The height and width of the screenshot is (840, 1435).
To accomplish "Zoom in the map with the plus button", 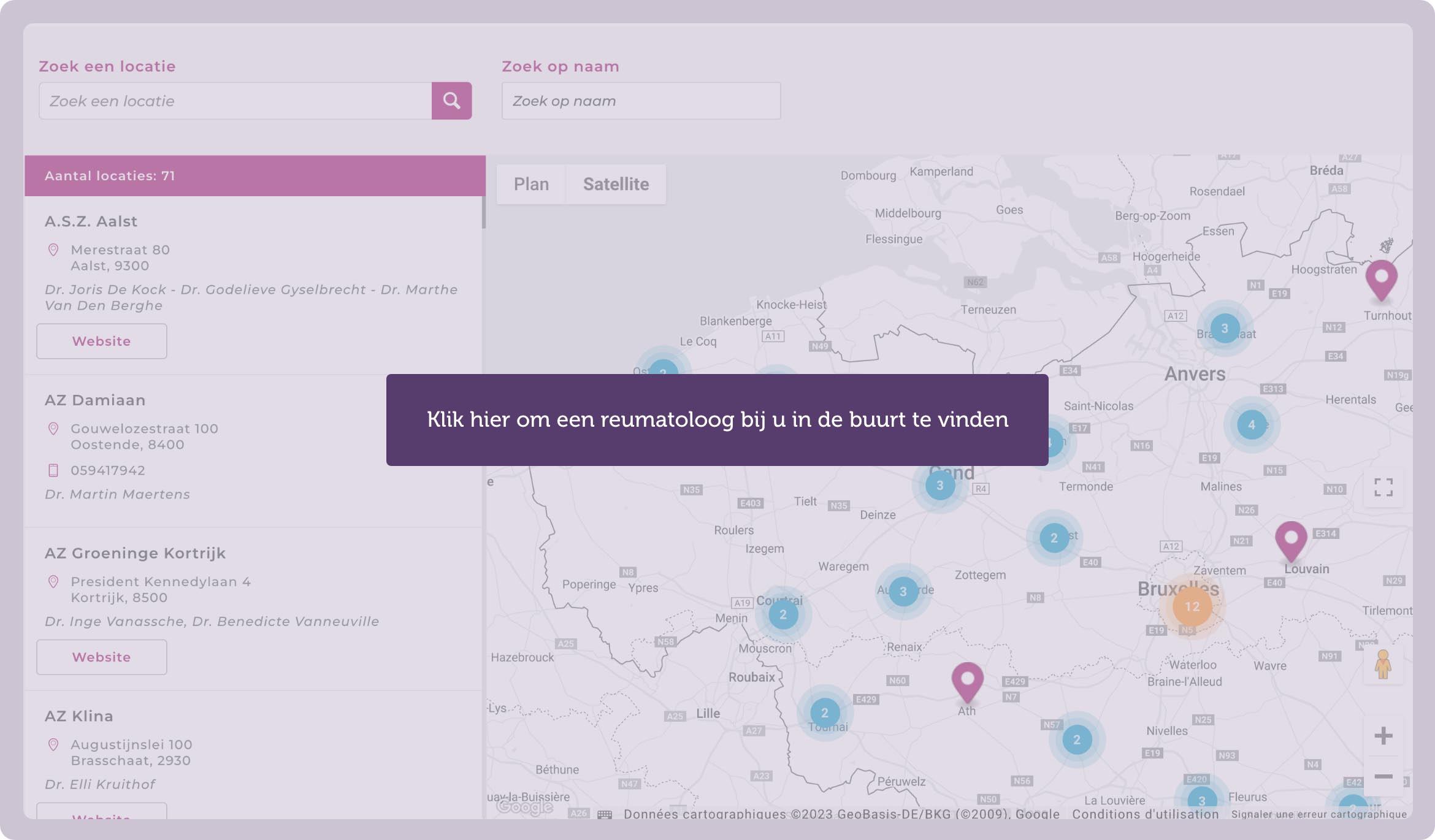I will (1383, 735).
